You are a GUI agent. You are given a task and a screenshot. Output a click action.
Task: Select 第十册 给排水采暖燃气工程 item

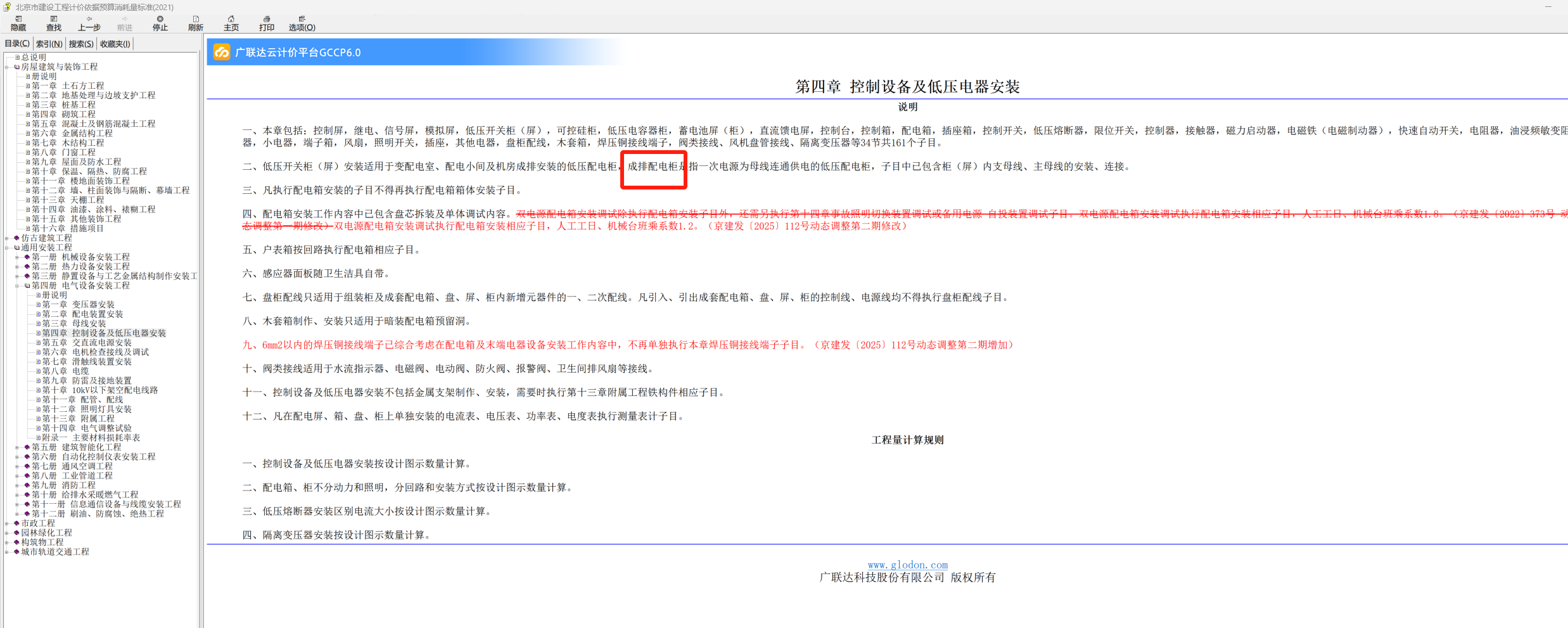coord(85,495)
